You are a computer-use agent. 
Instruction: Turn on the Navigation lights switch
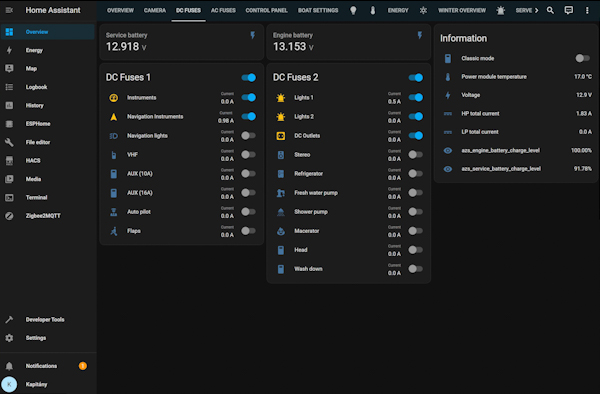click(249, 135)
